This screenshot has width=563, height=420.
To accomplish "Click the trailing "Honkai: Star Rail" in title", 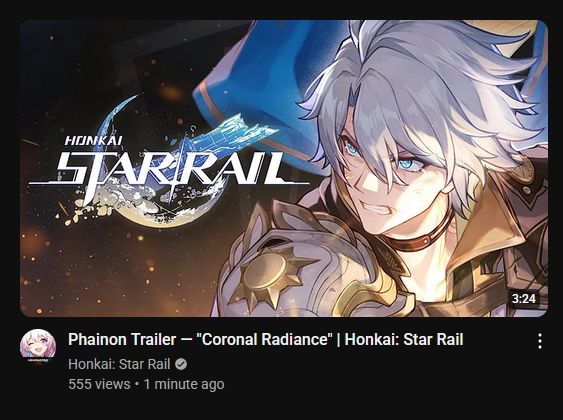I will click(x=404, y=340).
